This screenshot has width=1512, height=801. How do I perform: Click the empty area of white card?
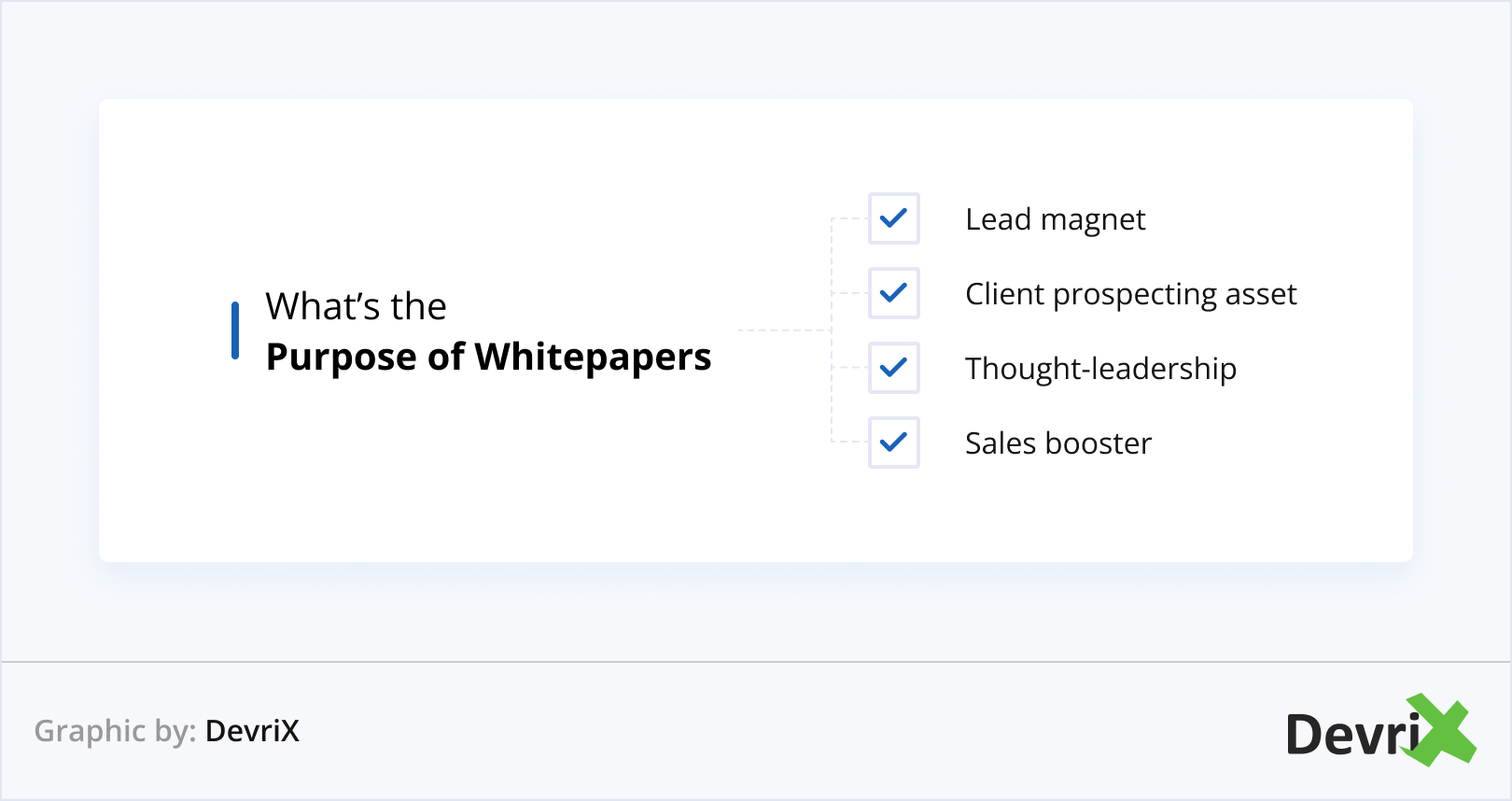pos(467,485)
